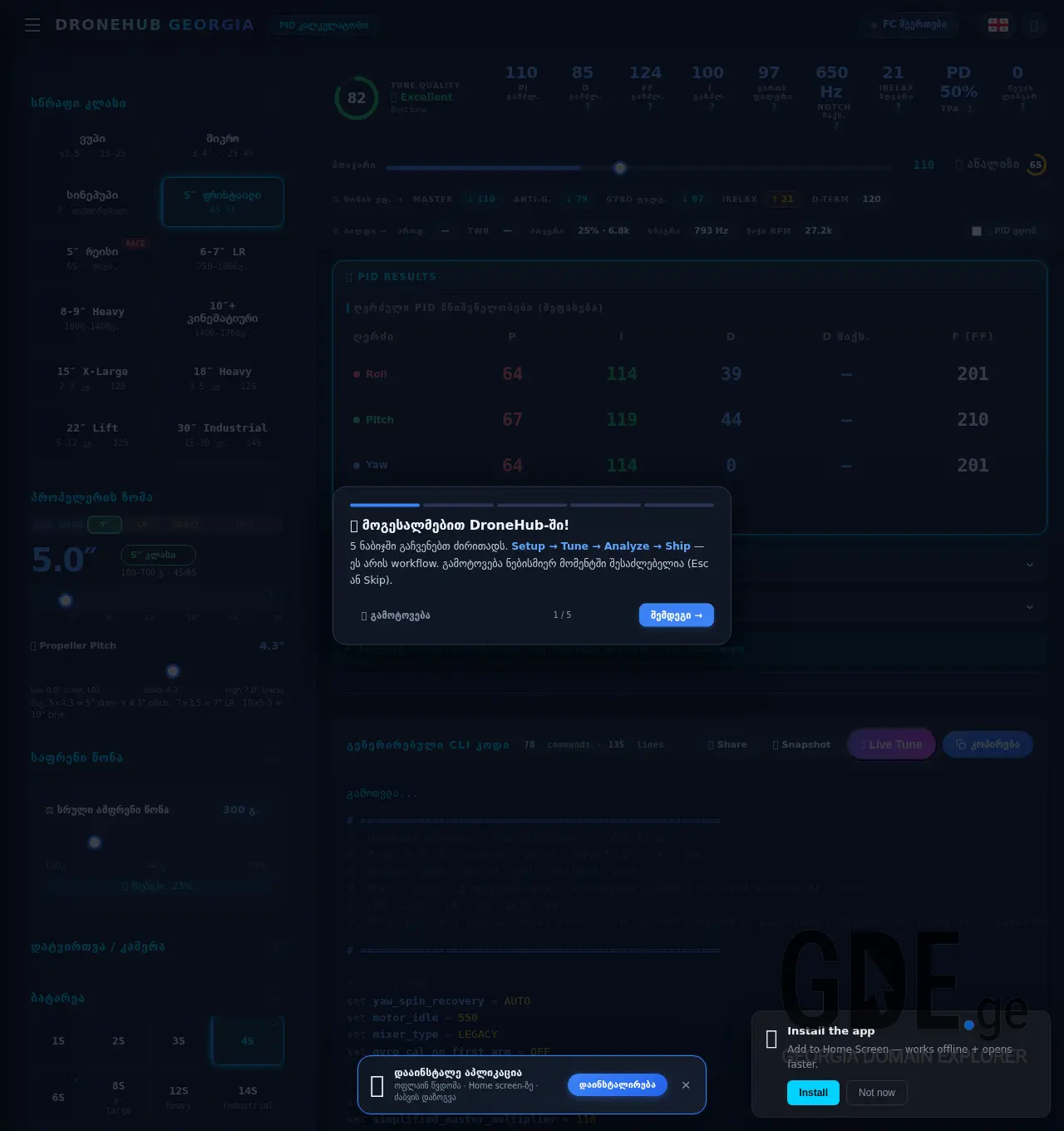Click the first tour progress segment
Viewport: 1064px width, 1131px height.
[385, 505]
